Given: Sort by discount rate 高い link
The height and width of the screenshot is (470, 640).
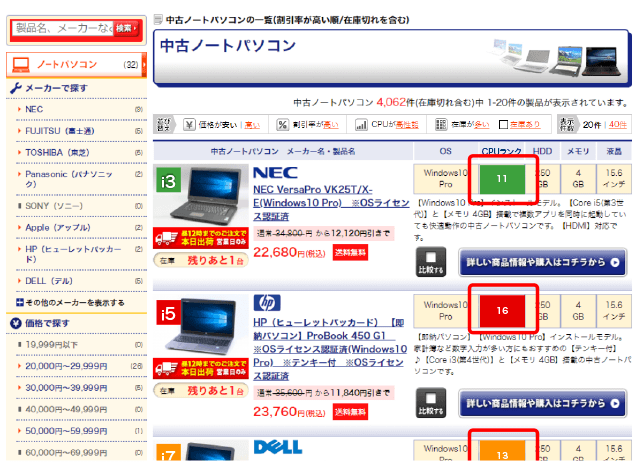Looking at the screenshot, I should 331,125.
